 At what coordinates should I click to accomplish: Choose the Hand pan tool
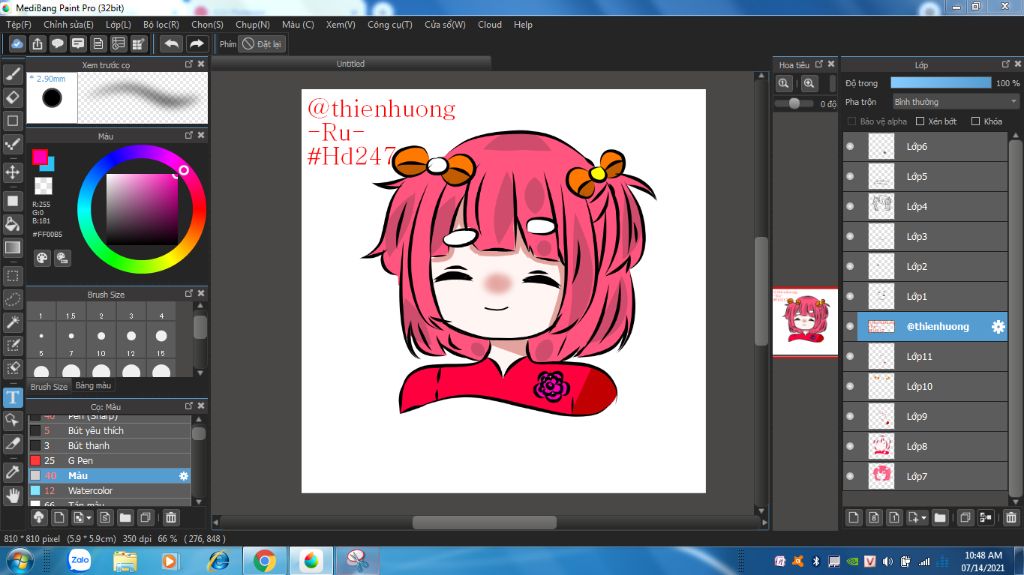pyautogui.click(x=12, y=495)
